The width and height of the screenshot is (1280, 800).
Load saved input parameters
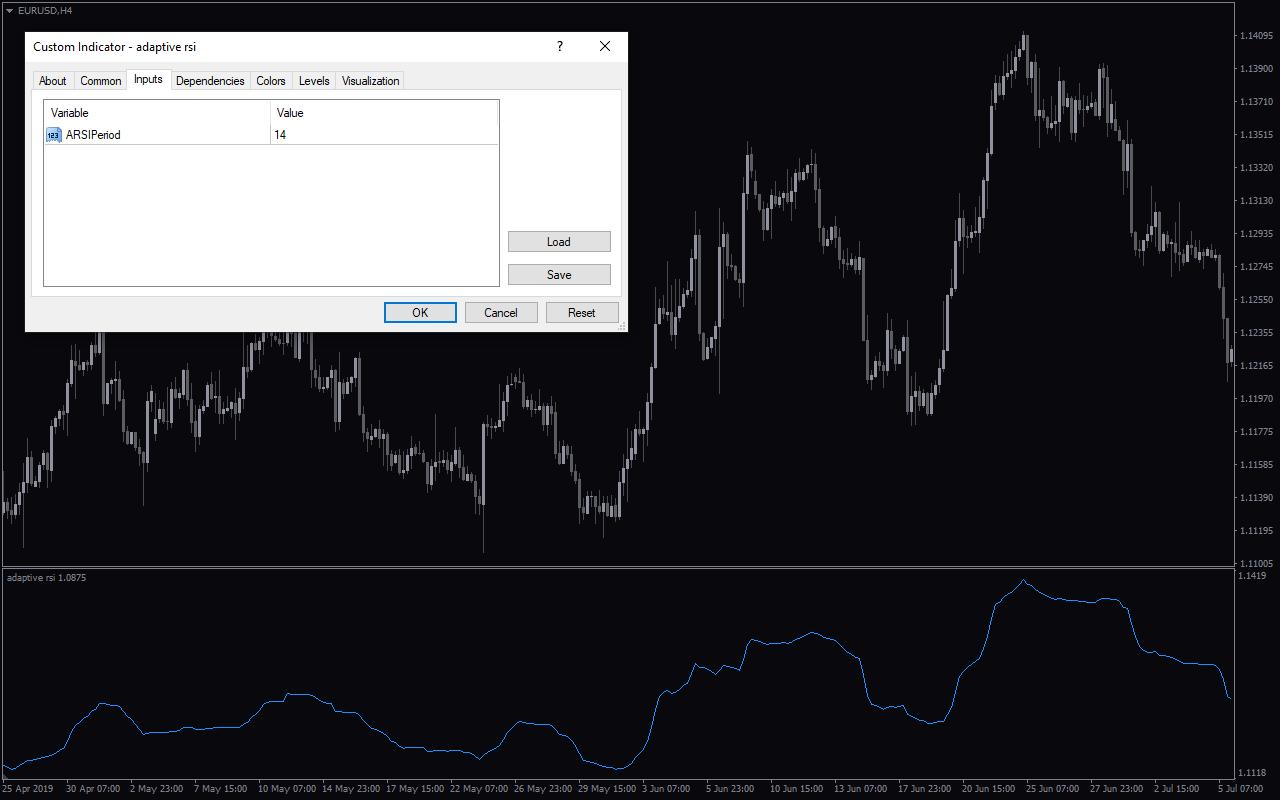559,242
